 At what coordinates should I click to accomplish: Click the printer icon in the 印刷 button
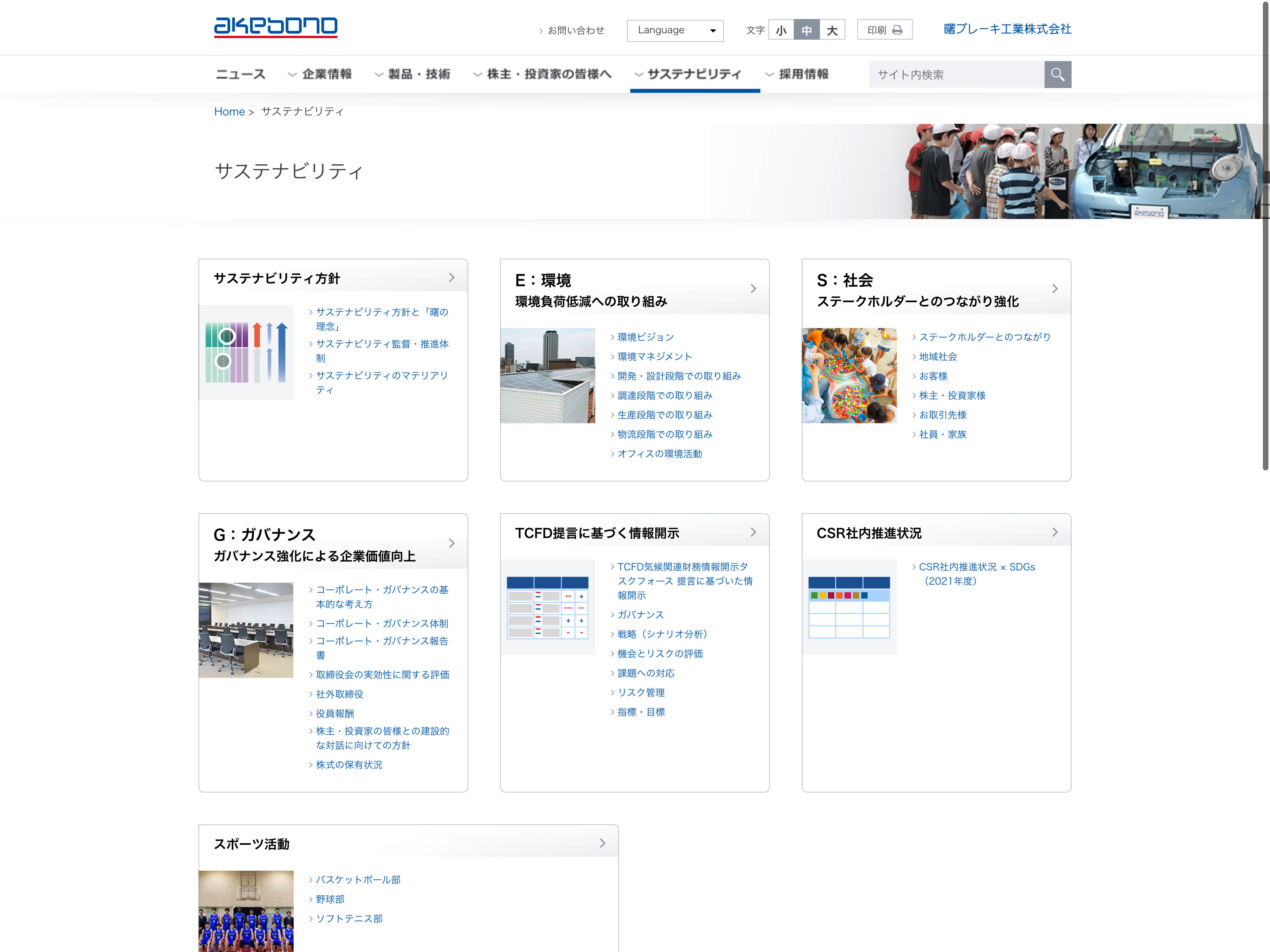pyautogui.click(x=897, y=30)
